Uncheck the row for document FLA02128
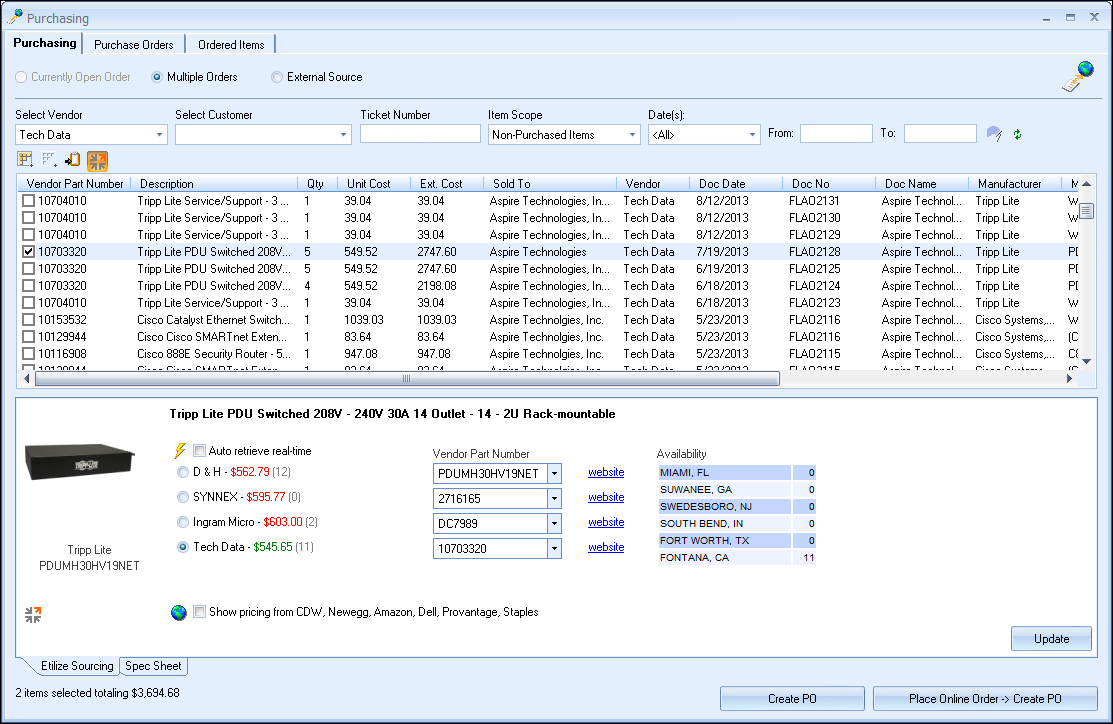 point(28,251)
